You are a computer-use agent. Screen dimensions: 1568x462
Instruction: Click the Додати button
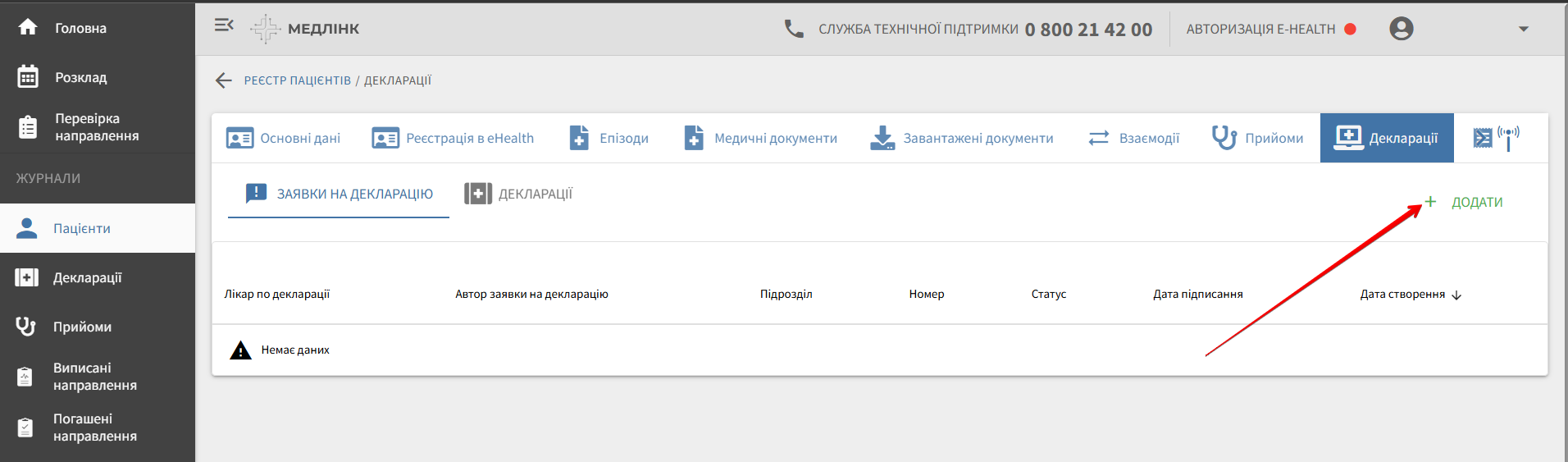[x=1465, y=202]
